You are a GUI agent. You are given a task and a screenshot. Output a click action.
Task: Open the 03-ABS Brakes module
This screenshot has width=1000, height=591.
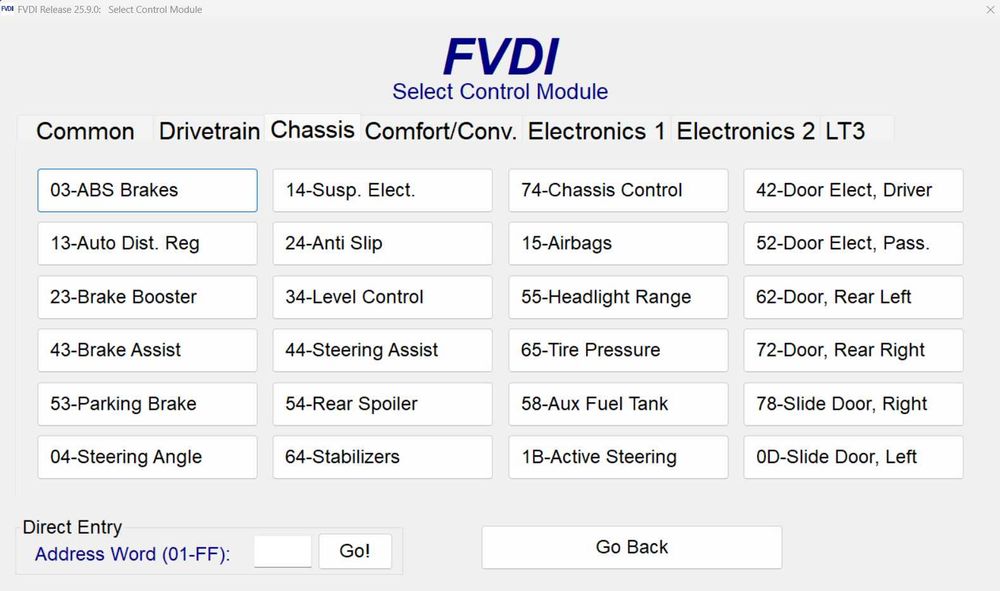pyautogui.click(x=147, y=190)
